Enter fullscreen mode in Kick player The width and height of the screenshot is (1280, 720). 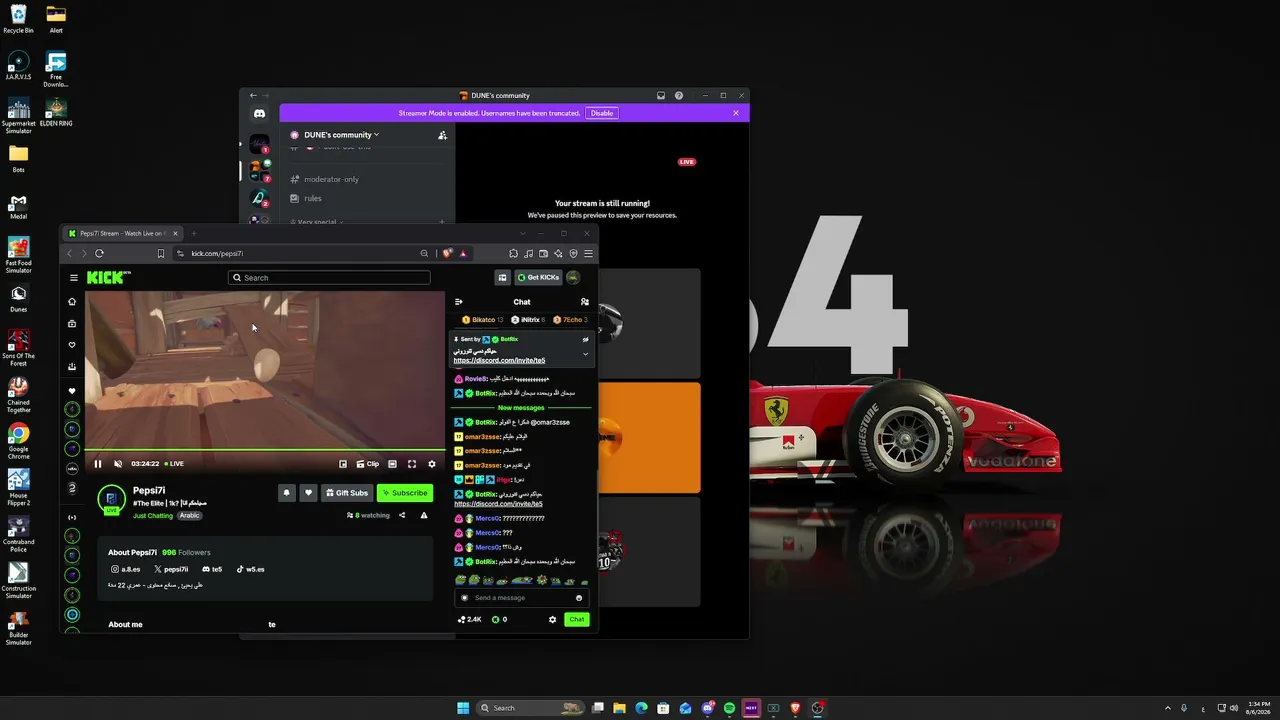point(412,464)
